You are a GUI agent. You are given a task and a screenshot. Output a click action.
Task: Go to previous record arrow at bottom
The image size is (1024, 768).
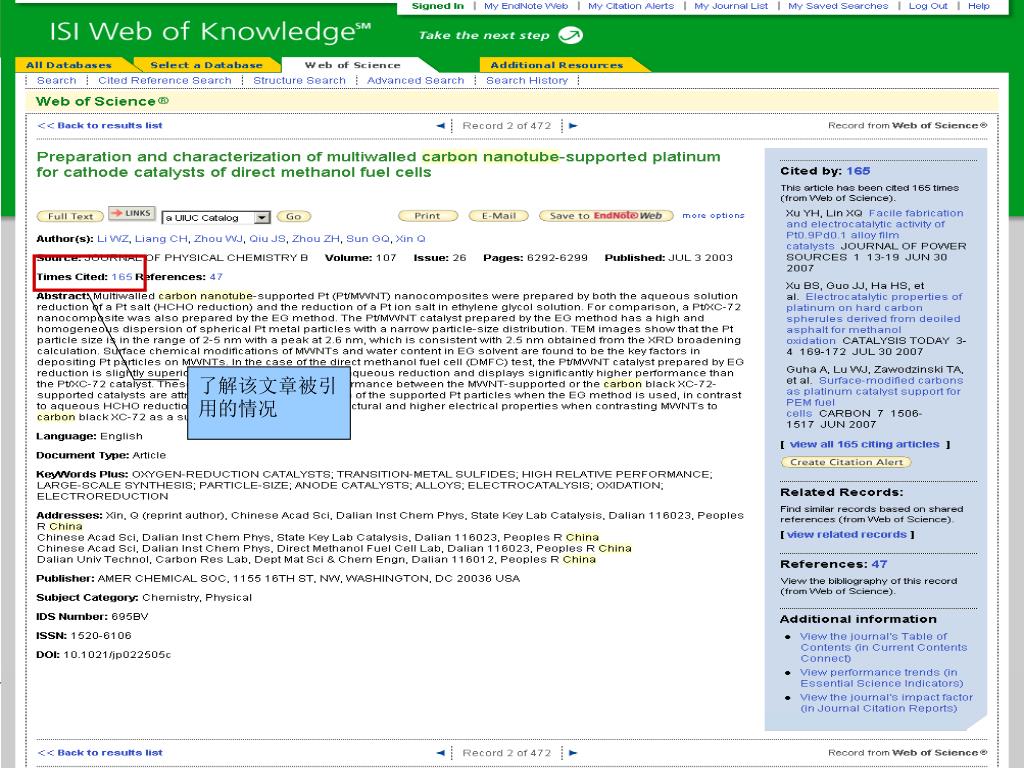441,753
